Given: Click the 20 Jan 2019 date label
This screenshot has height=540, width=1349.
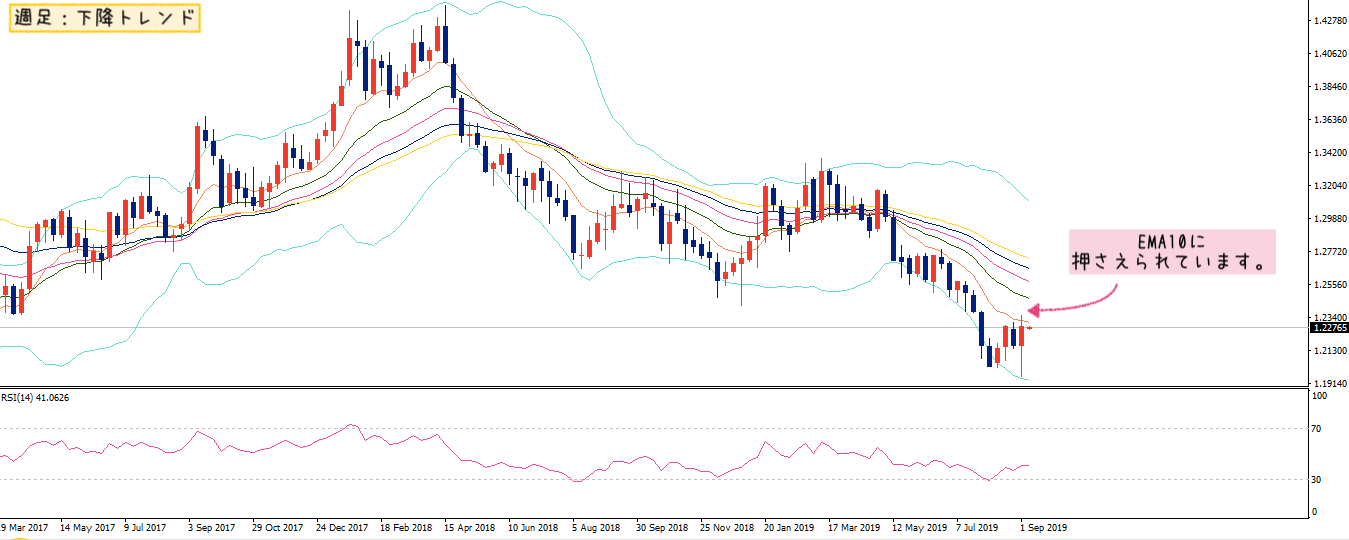Looking at the screenshot, I should point(790,526).
